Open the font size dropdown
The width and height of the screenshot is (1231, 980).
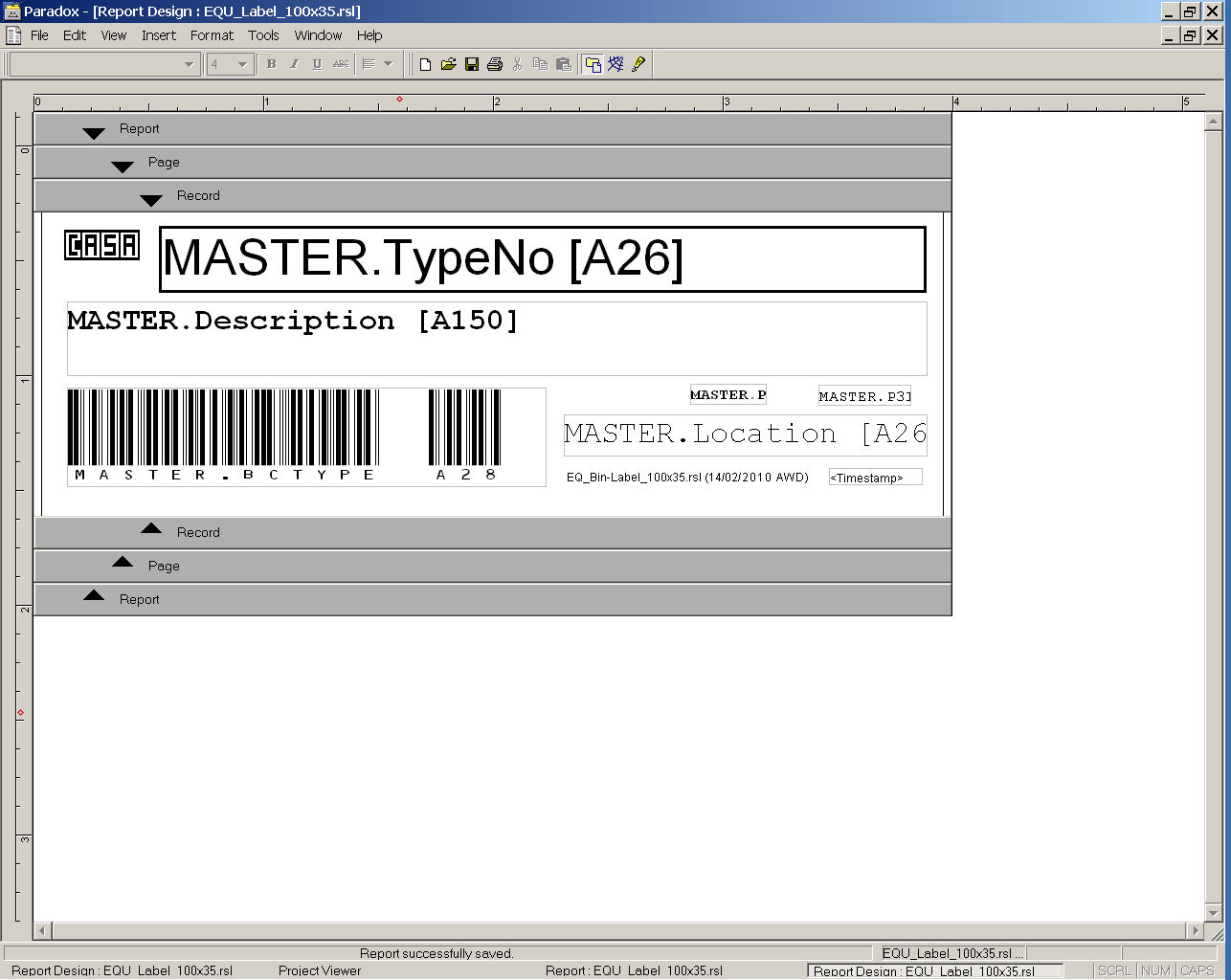(x=242, y=64)
